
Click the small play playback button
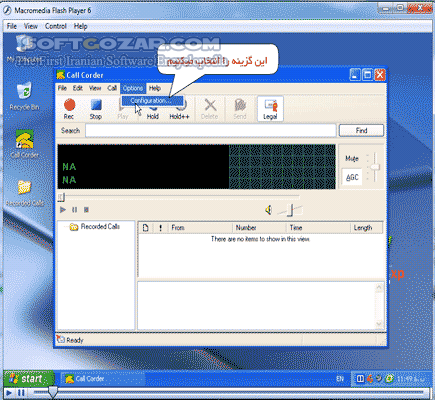pos(62,210)
